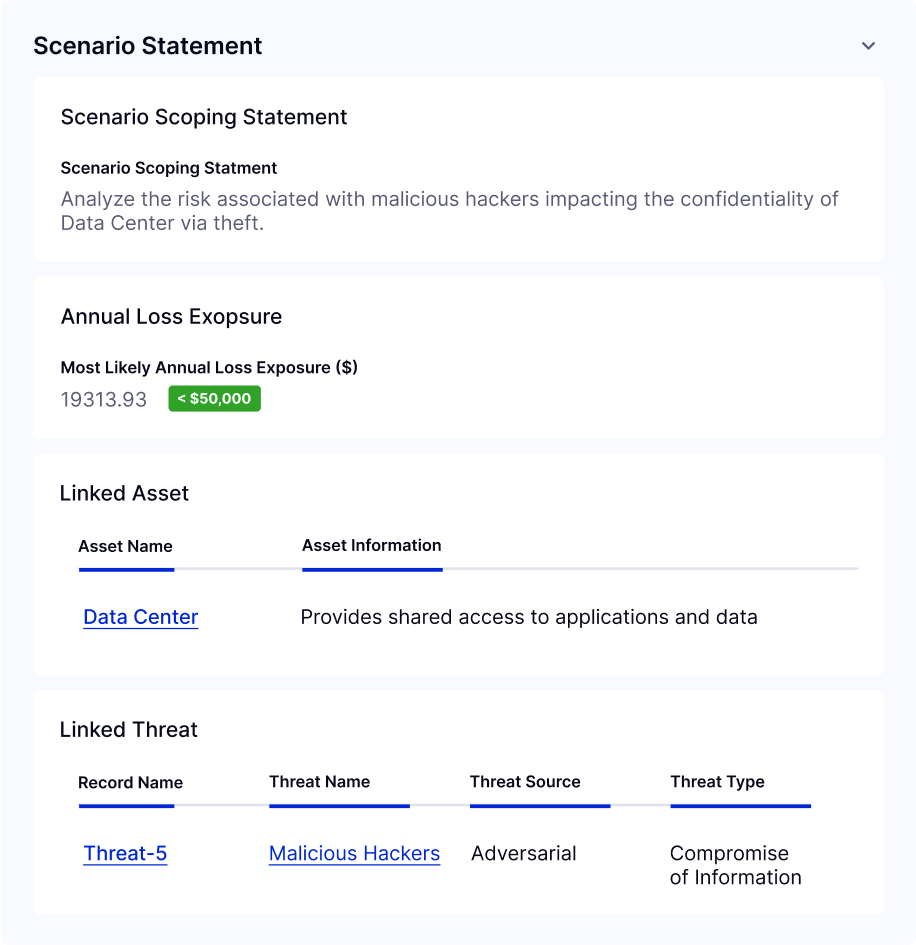Screen dimensions: 916x945
Task: Select the Threat Type column header
Action: (x=717, y=782)
